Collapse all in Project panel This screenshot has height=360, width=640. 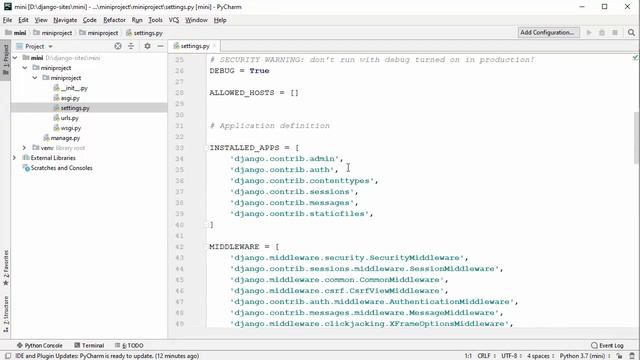[x=131, y=46]
